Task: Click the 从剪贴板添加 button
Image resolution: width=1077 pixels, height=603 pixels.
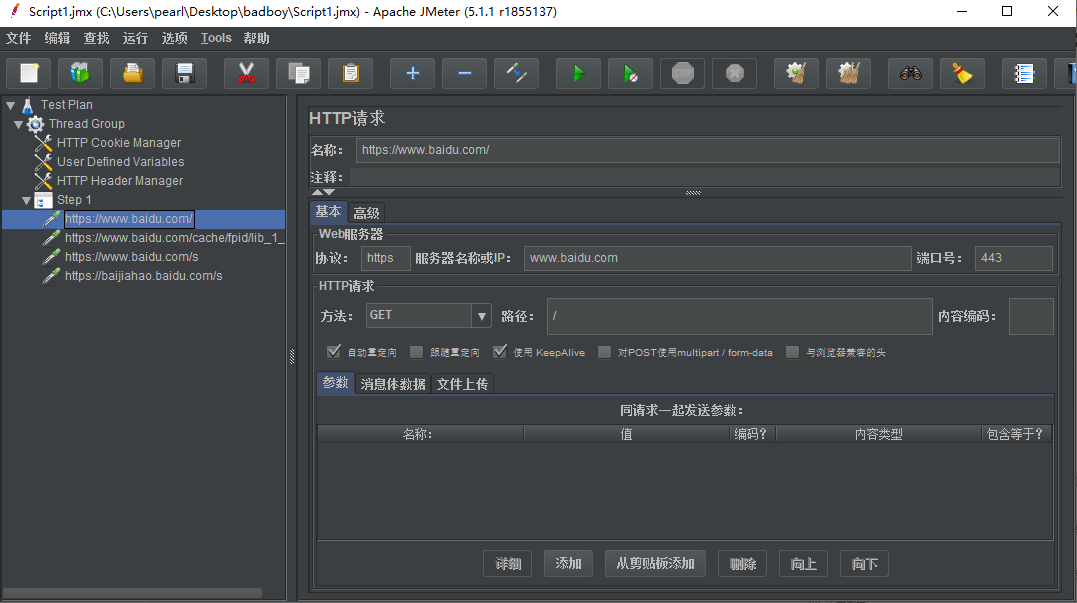Action: click(x=655, y=564)
